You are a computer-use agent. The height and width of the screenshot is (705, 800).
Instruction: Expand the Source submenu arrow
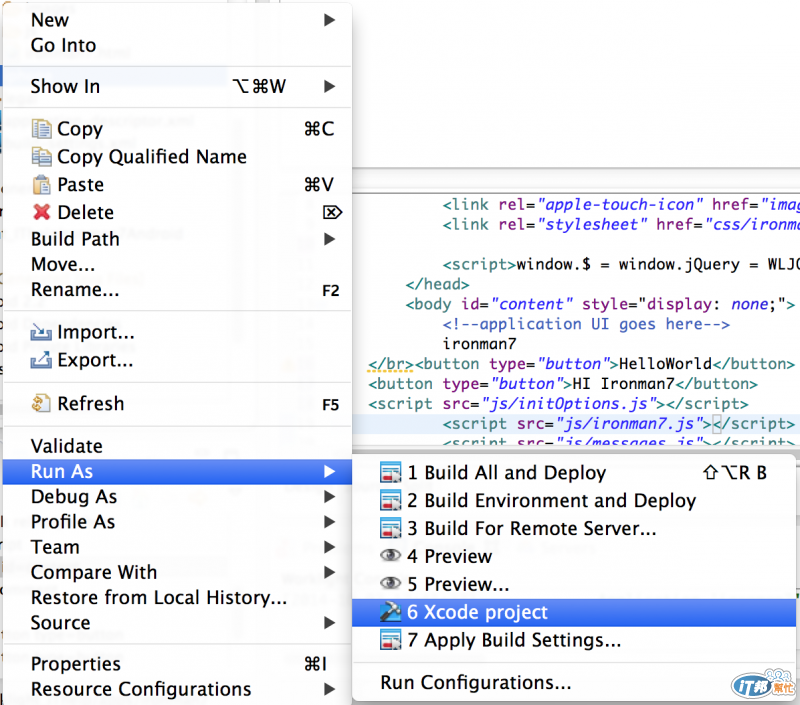pyautogui.click(x=330, y=622)
